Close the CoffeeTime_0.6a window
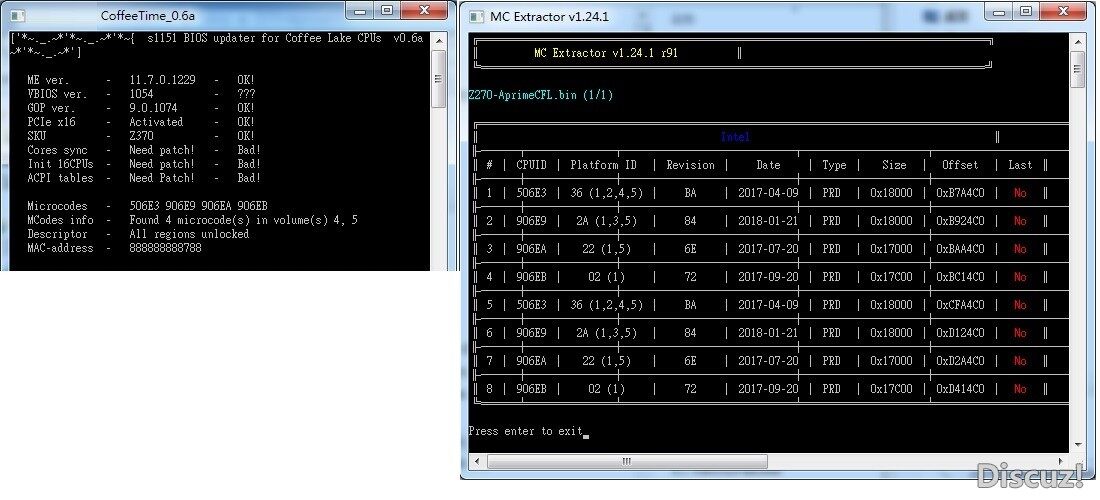Screen dimensions: 1100x500 click(423, 11)
